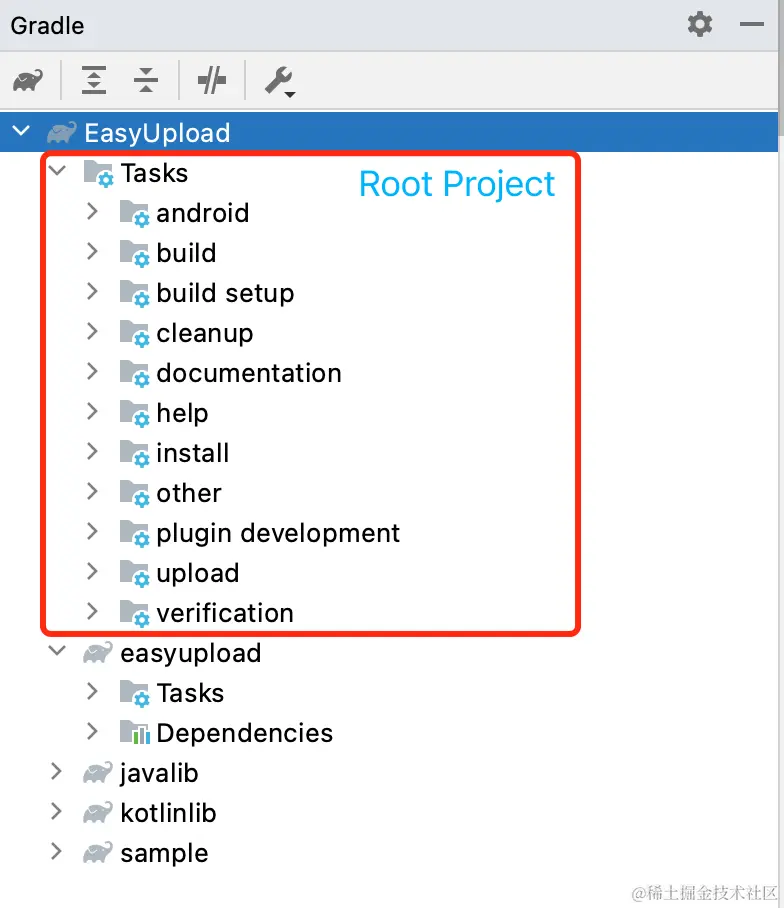Collapse the EasyUpload root project
This screenshot has width=784, height=908.
(21, 131)
